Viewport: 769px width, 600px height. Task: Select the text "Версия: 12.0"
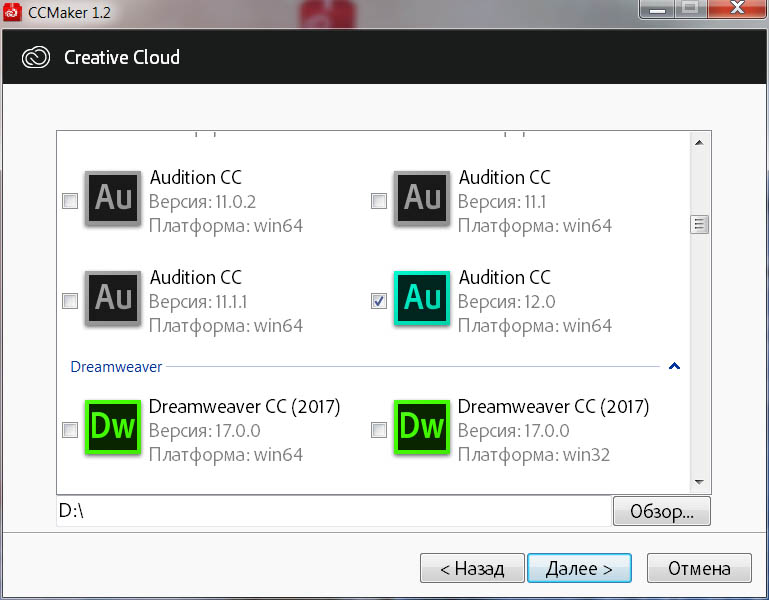coord(506,302)
